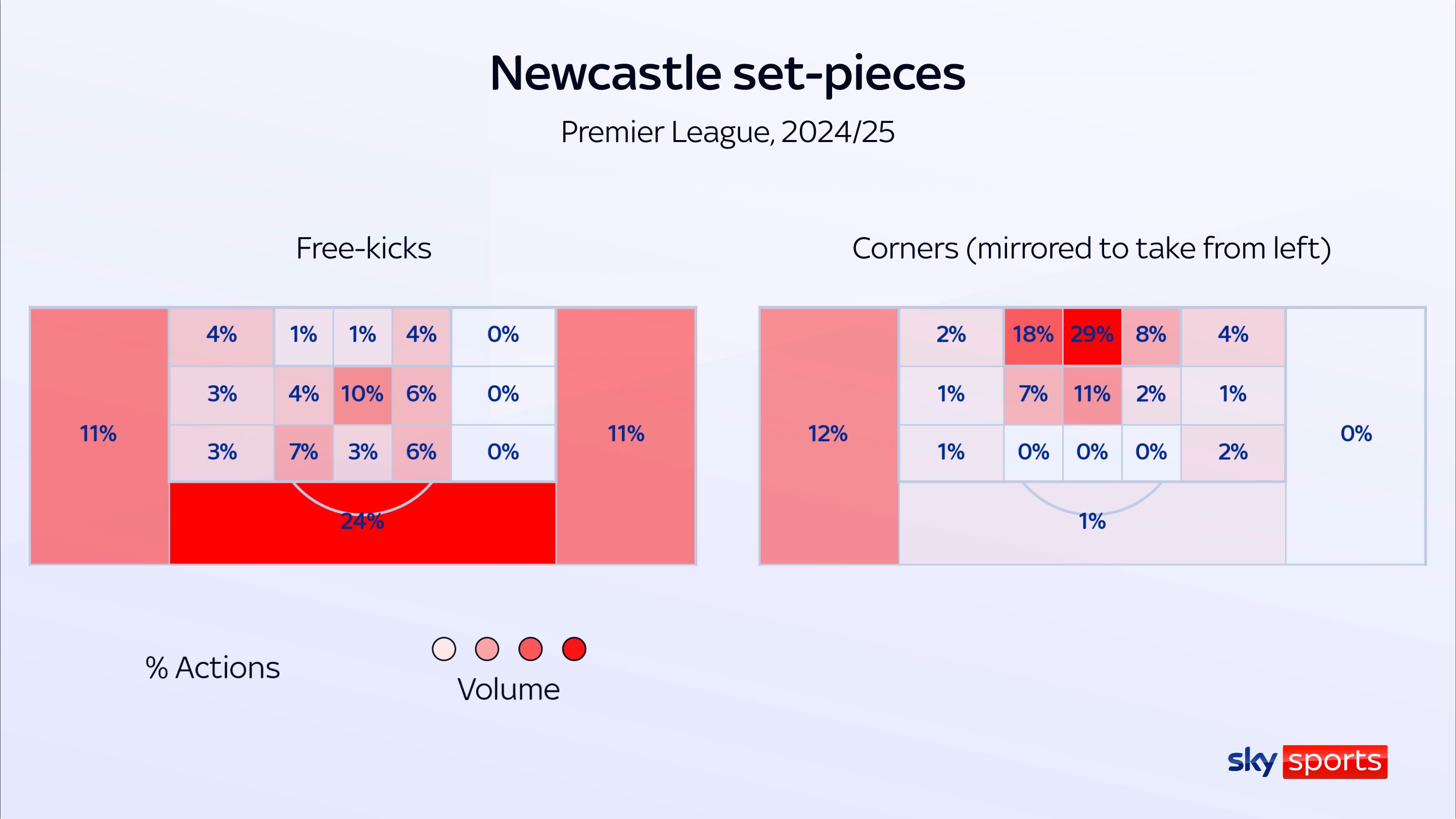Click the Newcastle set-pieces title
The height and width of the screenshot is (819, 1456).
click(727, 74)
